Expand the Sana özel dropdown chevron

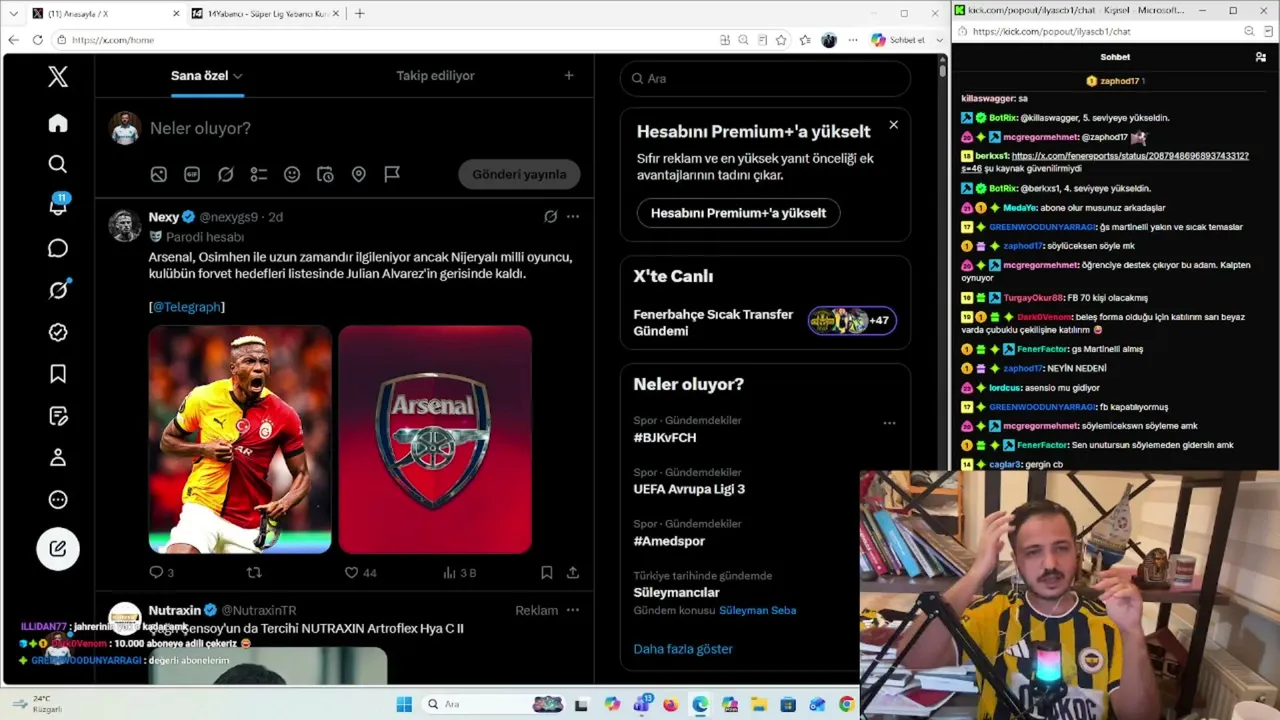click(x=237, y=76)
